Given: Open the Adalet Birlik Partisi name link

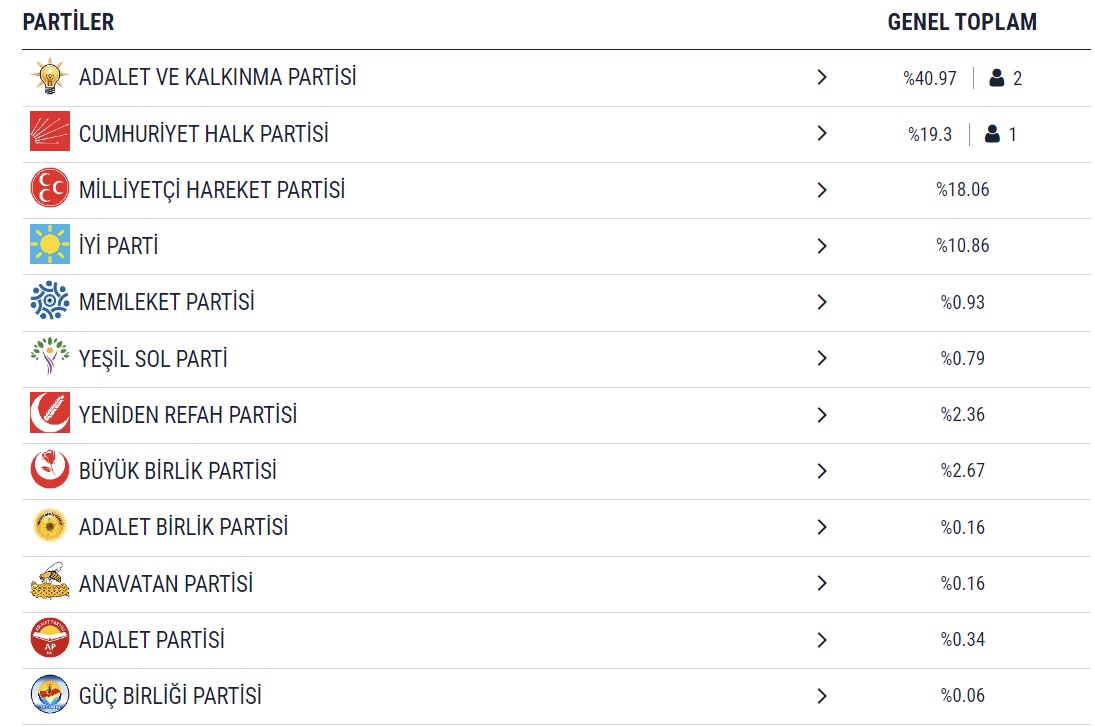Looking at the screenshot, I should click(183, 526).
